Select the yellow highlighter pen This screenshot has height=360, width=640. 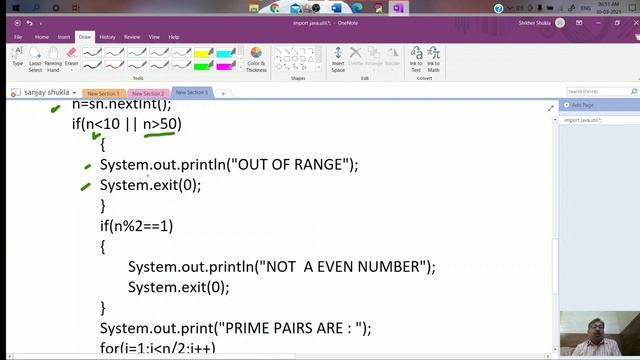(203, 53)
